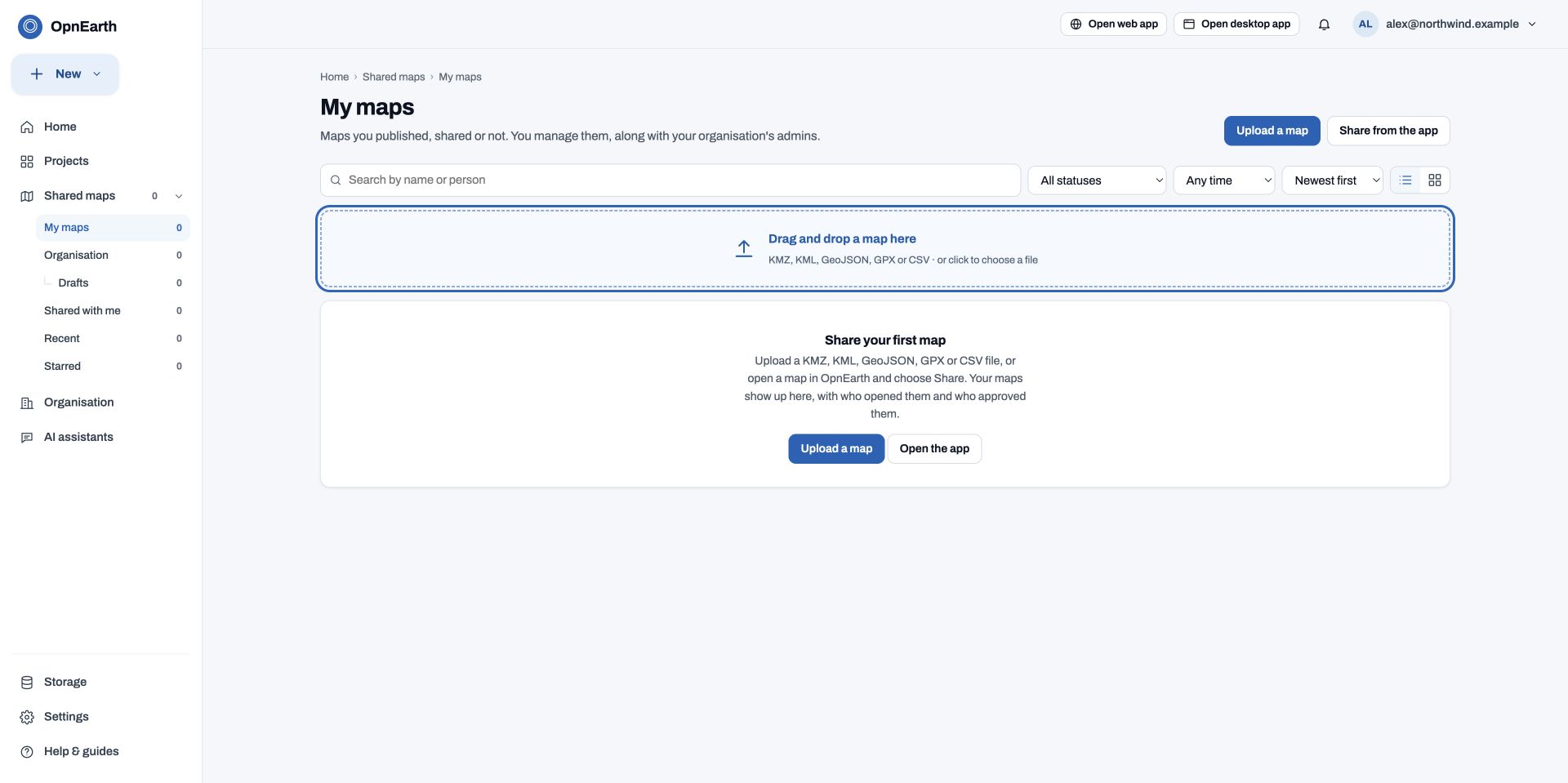Go to Shared with me

(x=113, y=311)
